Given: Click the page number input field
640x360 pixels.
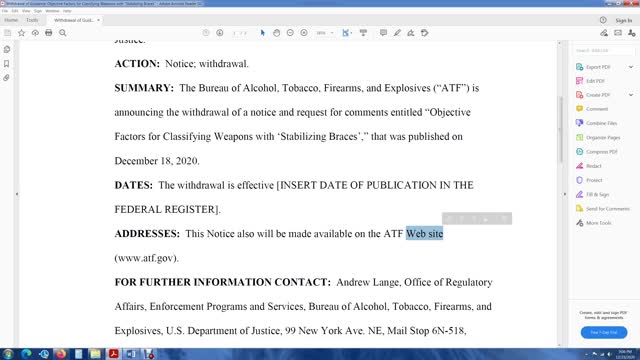Looking at the screenshot, I should 236,33.
